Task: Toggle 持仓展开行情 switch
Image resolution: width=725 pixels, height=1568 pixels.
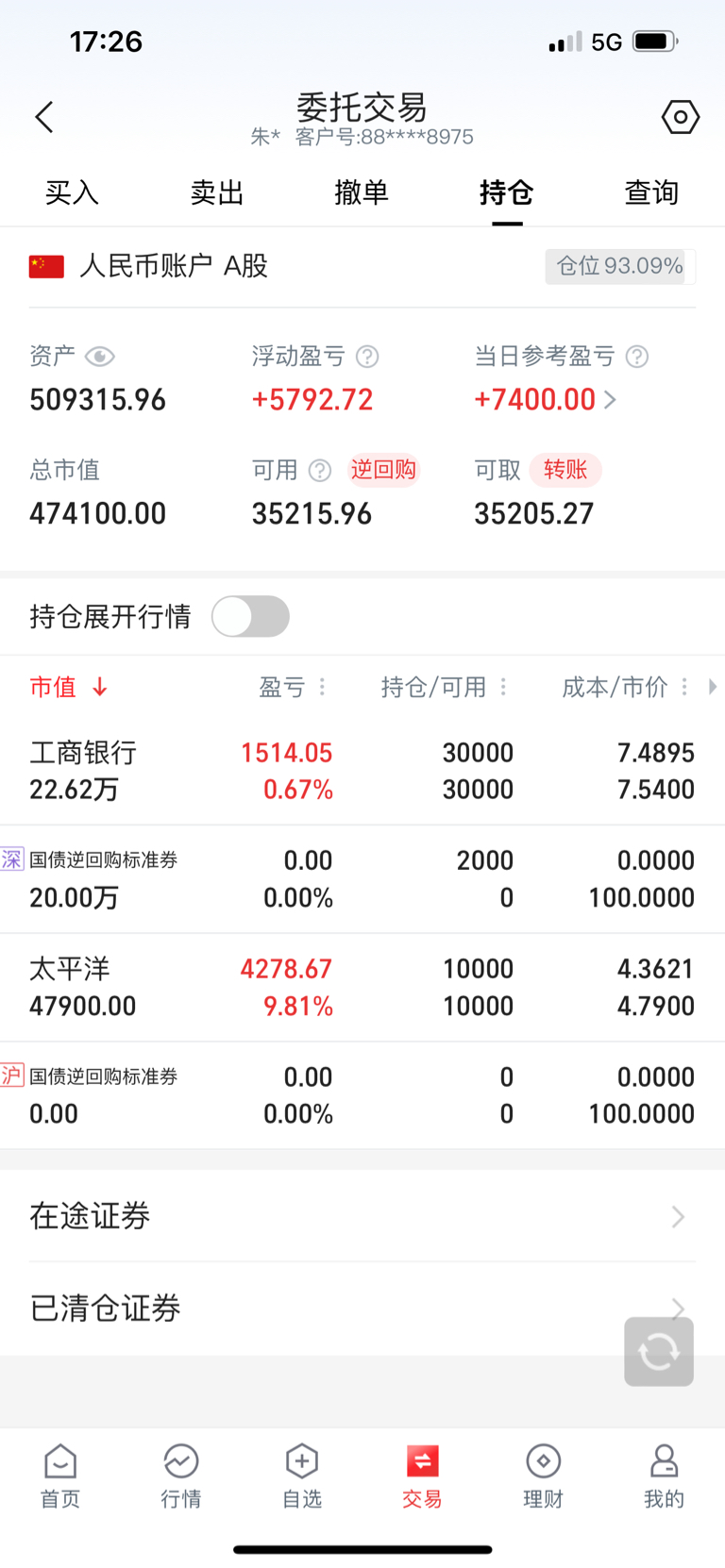Action: [250, 616]
